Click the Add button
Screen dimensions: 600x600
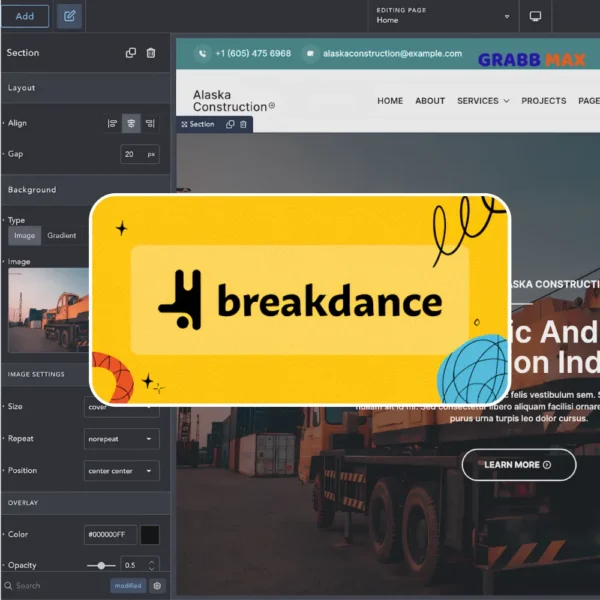tap(25, 16)
